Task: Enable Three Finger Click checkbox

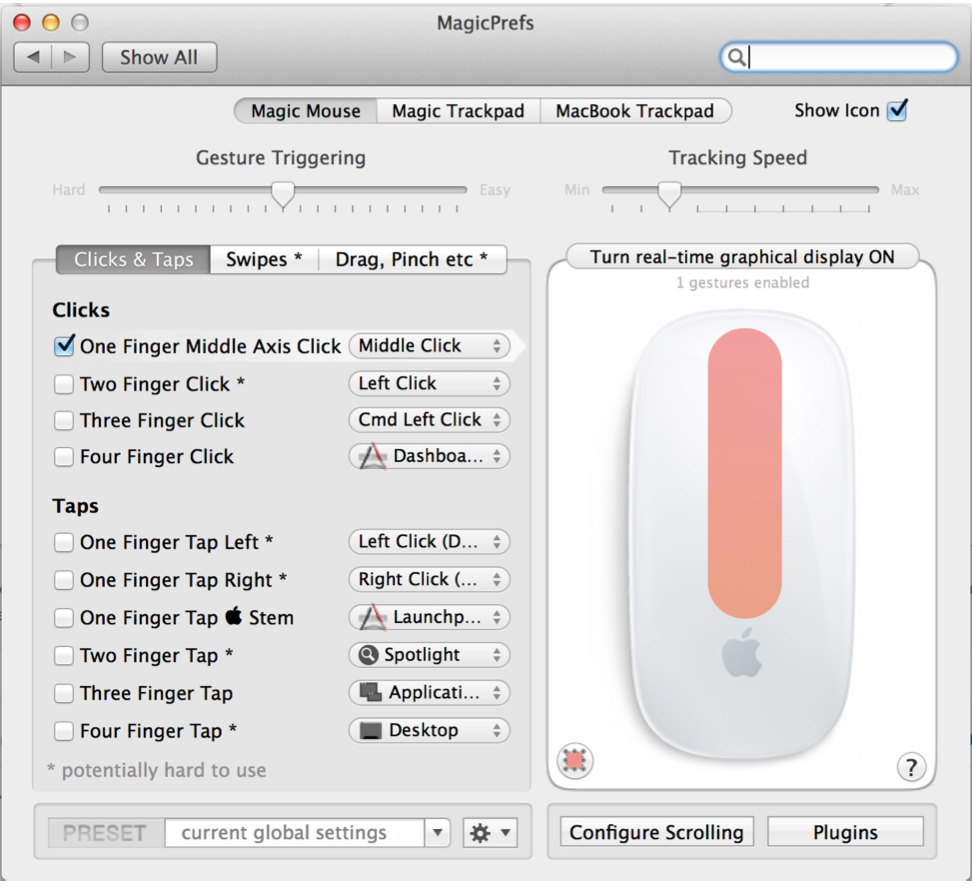Action: tap(64, 420)
